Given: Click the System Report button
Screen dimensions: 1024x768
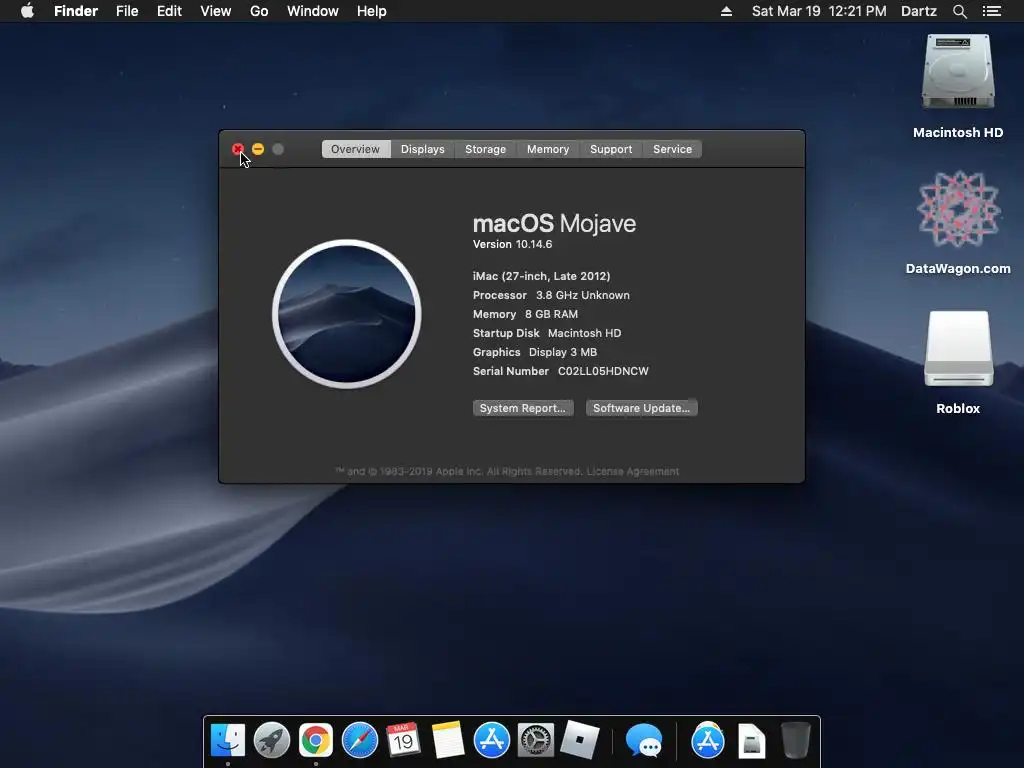Looking at the screenshot, I should [523, 408].
